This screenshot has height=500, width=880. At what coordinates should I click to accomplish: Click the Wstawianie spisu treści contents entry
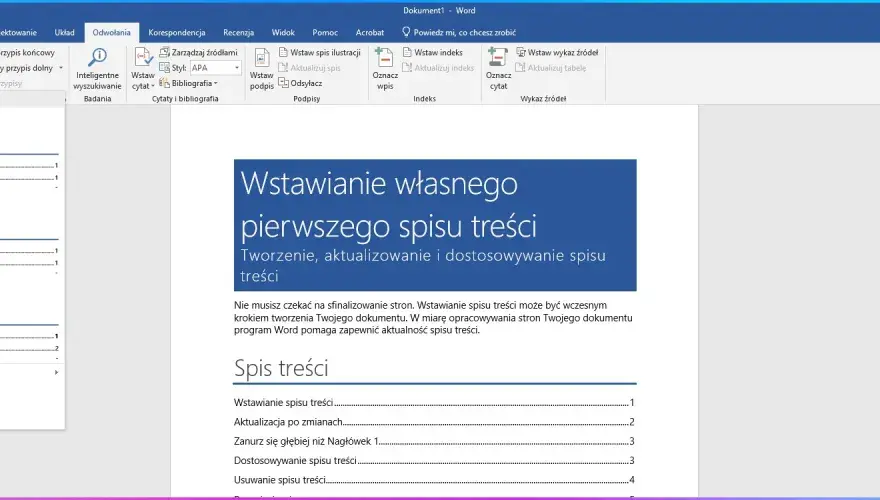[434, 402]
